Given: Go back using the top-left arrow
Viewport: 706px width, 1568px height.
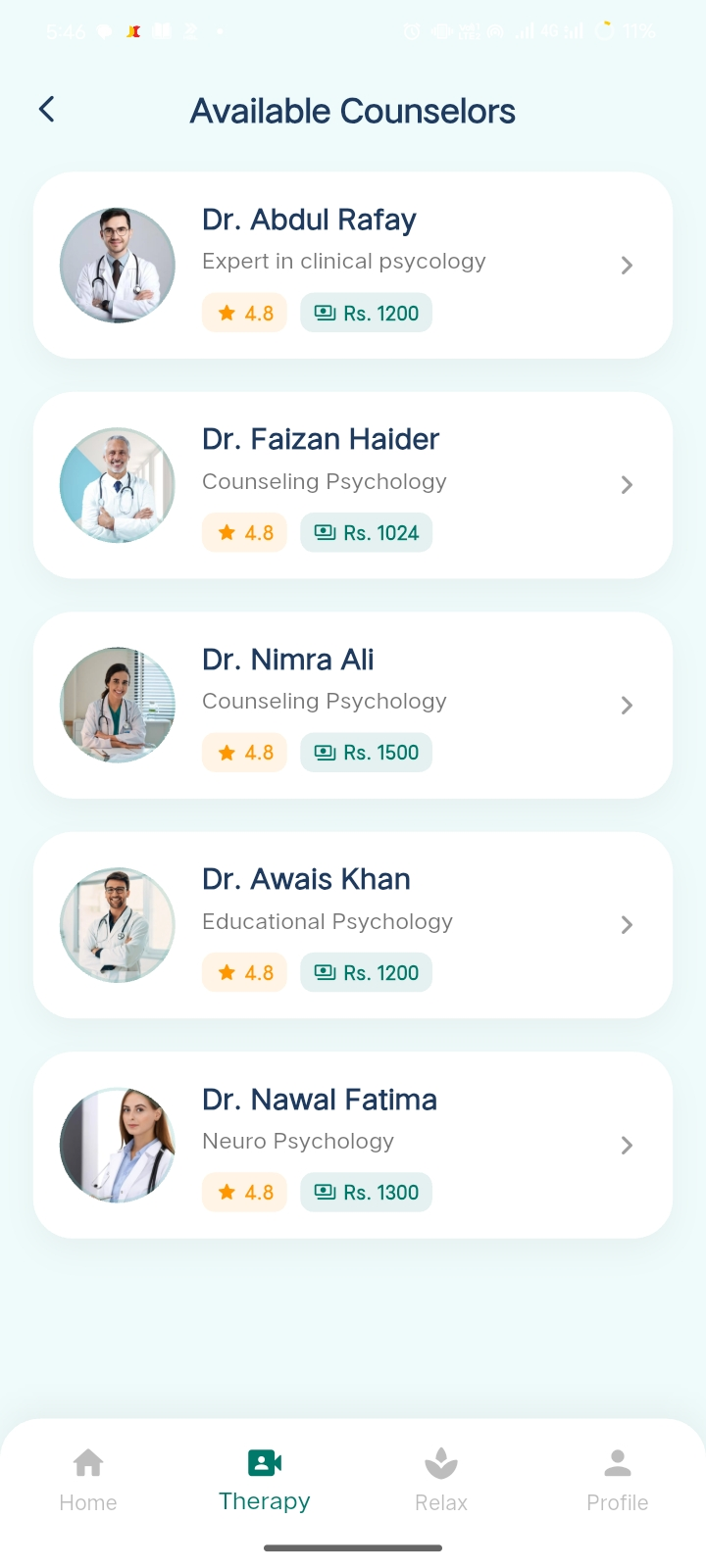Looking at the screenshot, I should click(46, 109).
